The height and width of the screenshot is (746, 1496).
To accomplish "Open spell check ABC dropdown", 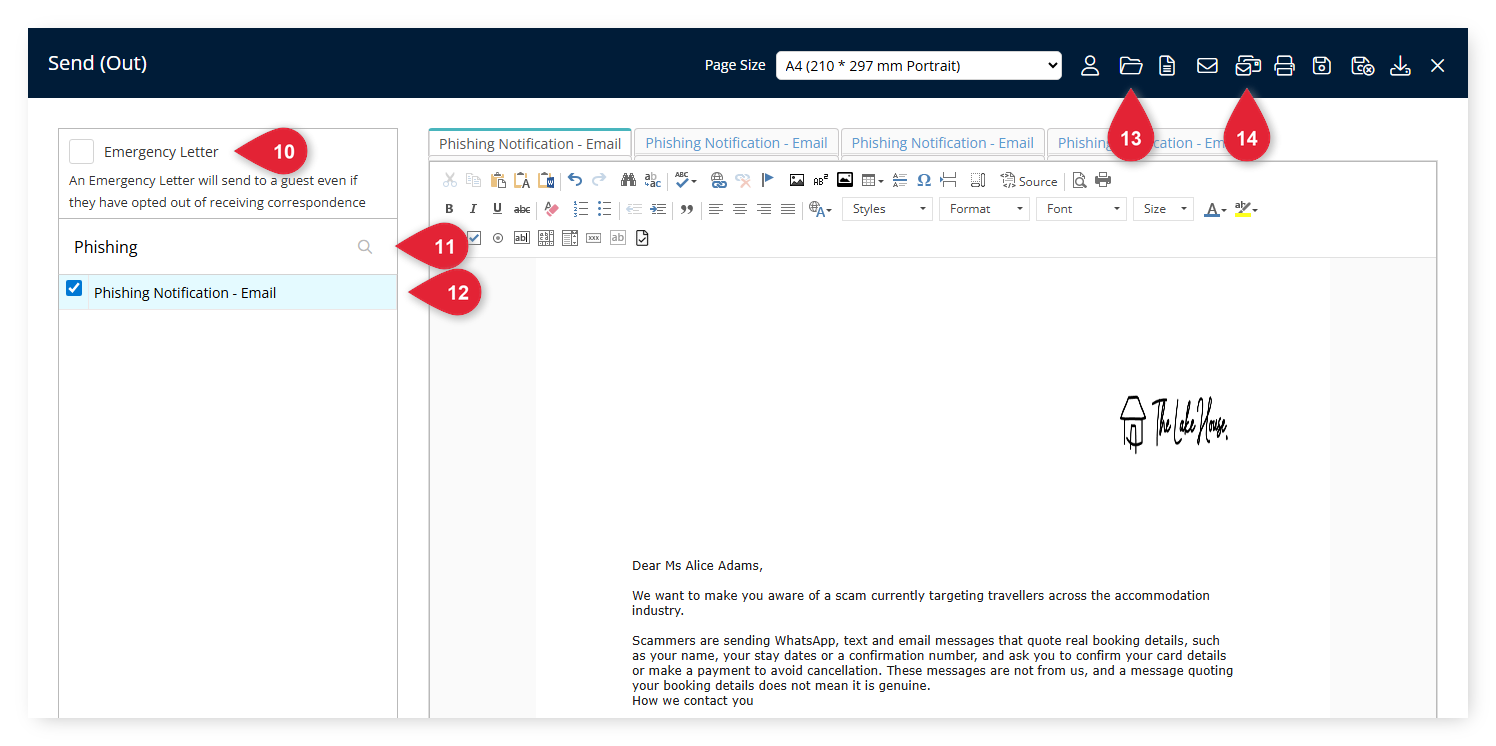I will (686, 180).
